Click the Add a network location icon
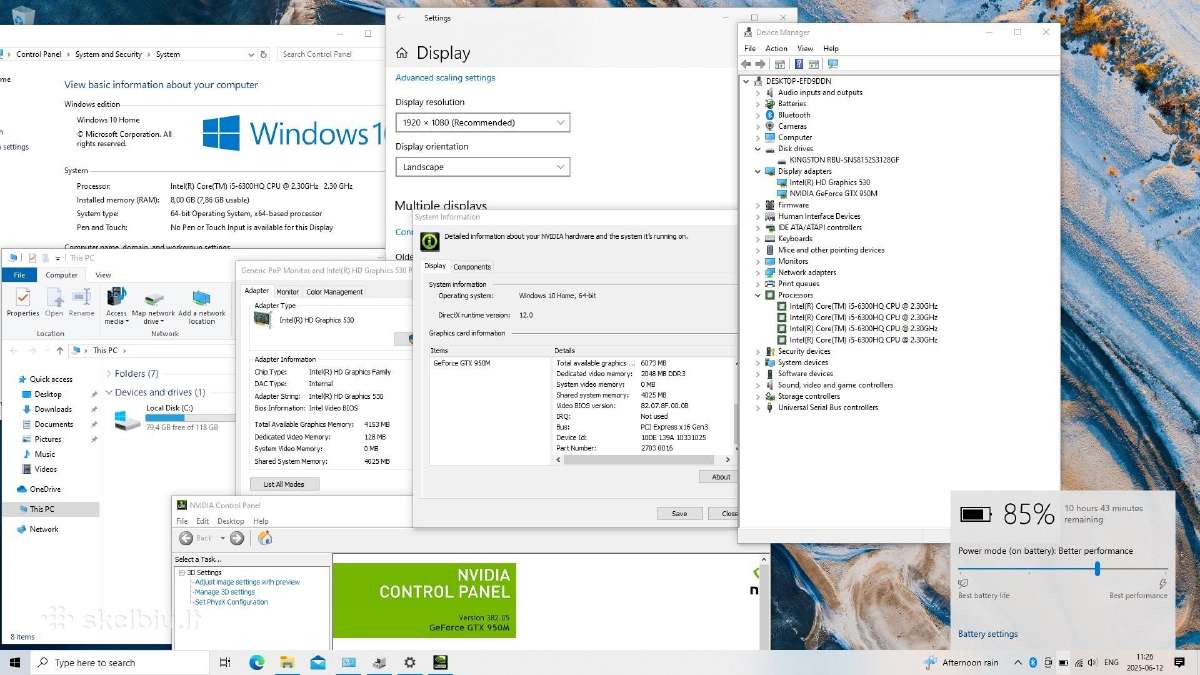The image size is (1200, 675). [x=201, y=297]
